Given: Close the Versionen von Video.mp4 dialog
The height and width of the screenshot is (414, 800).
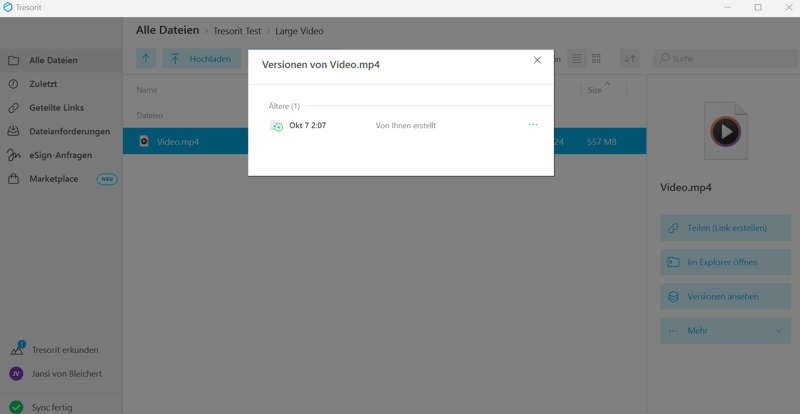Looking at the screenshot, I should [537, 60].
